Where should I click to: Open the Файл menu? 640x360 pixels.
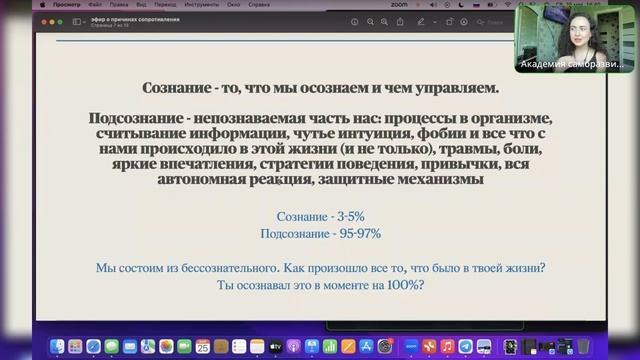(x=95, y=4)
